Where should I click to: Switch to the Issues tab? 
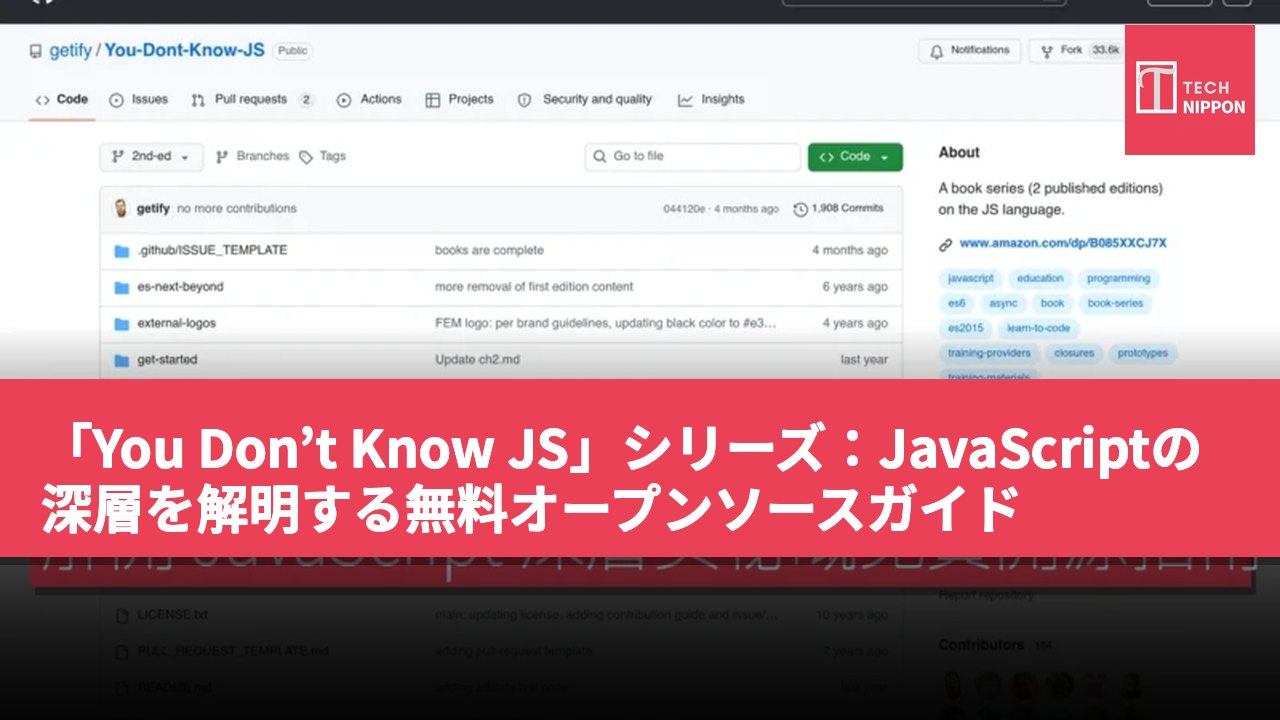click(x=139, y=100)
